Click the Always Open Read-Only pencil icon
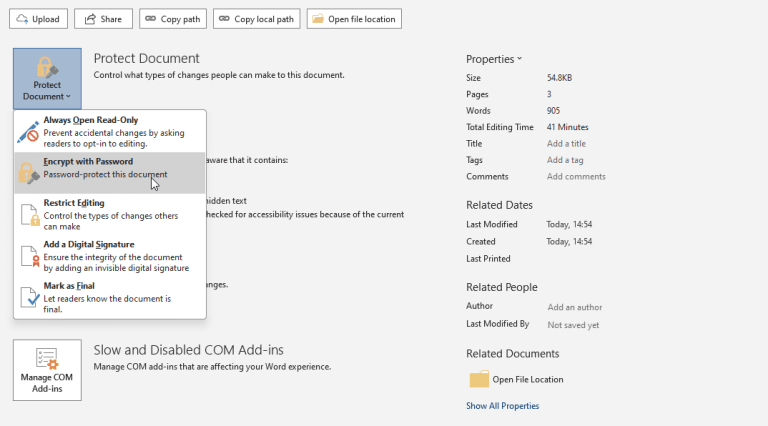This screenshot has width=768, height=426. tap(28, 131)
